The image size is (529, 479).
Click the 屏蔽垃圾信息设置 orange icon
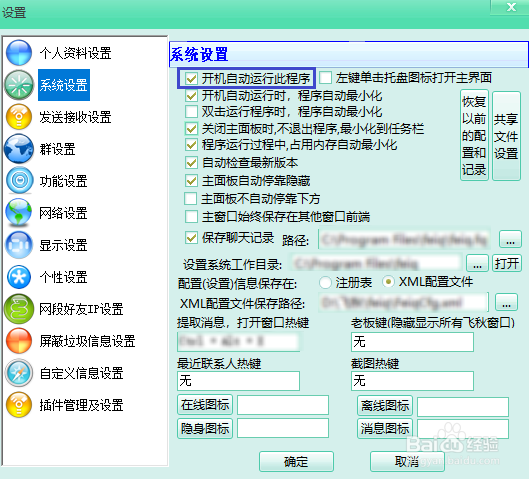19,341
